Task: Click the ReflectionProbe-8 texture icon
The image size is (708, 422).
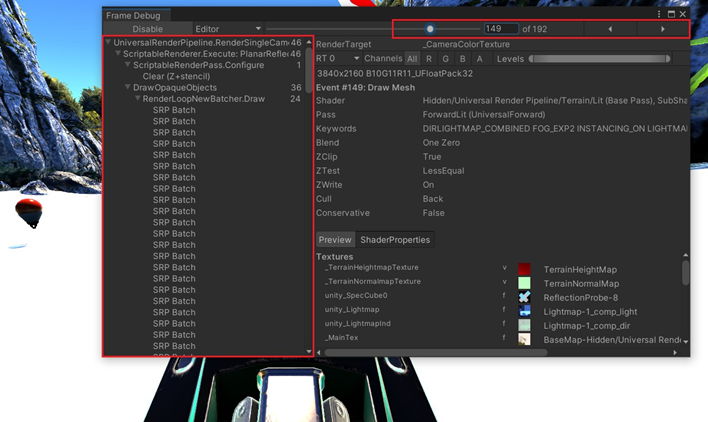Action: (x=524, y=297)
